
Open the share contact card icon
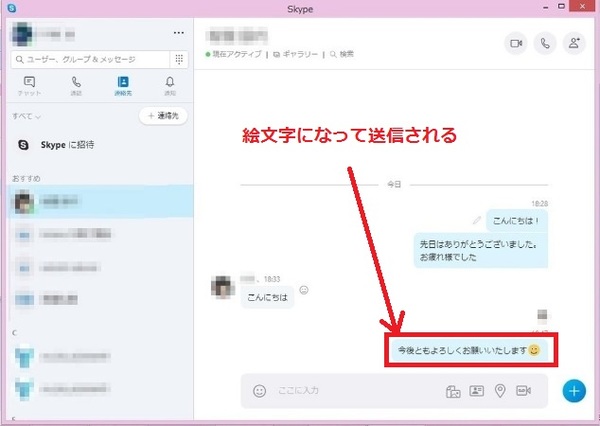[476, 391]
